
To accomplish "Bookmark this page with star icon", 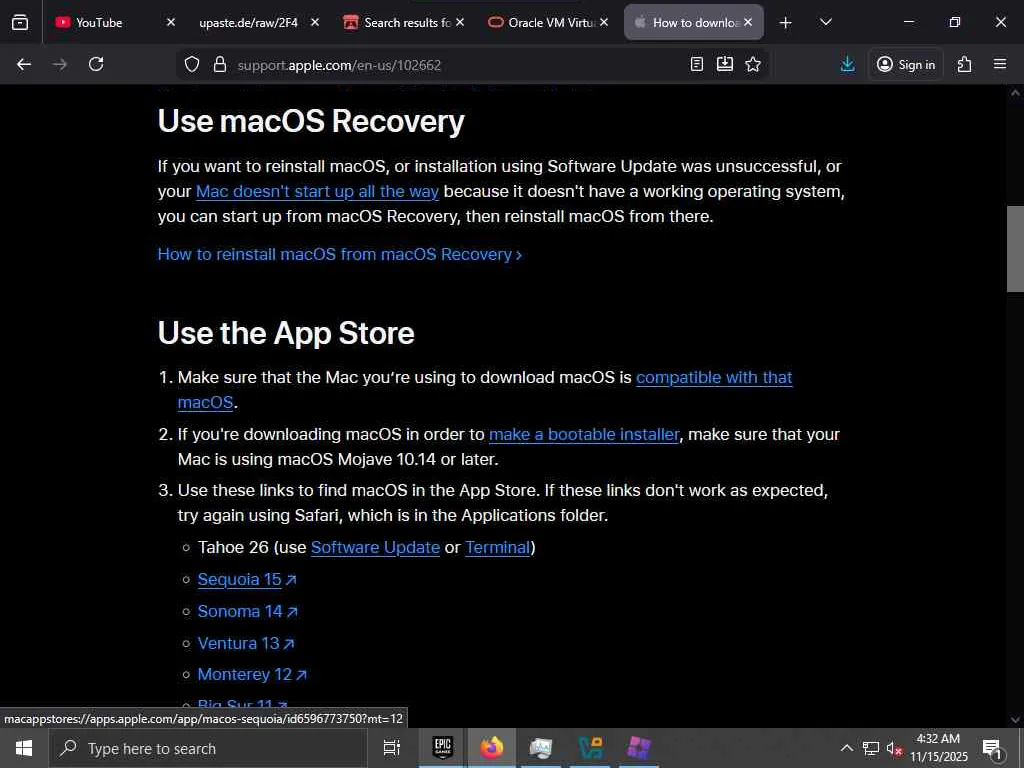I will 753,64.
